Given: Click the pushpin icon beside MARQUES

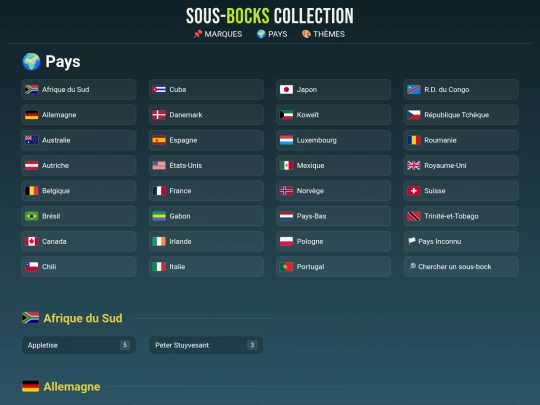Looking at the screenshot, I should 197,34.
